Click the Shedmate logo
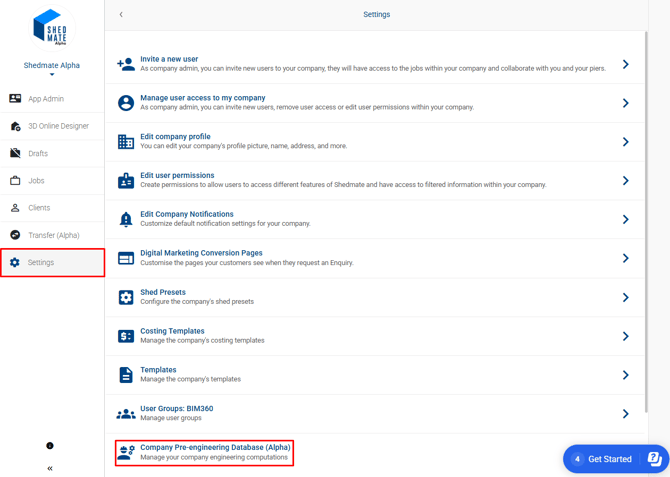Viewport: 670px width, 477px height. pos(52,28)
